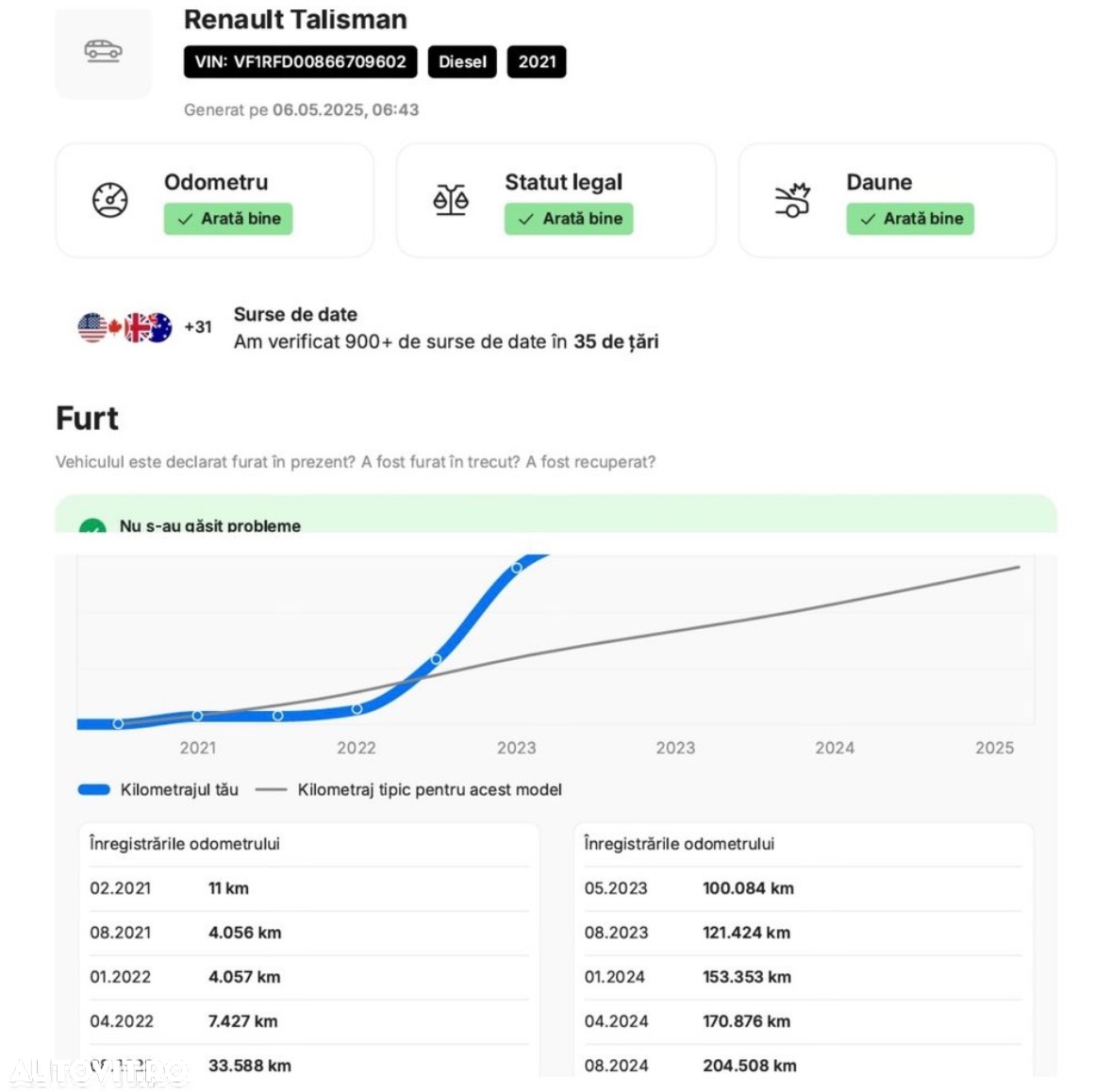Click the 121.424 km odometer value
This screenshot has width=1112, height=1092.
click(x=746, y=934)
